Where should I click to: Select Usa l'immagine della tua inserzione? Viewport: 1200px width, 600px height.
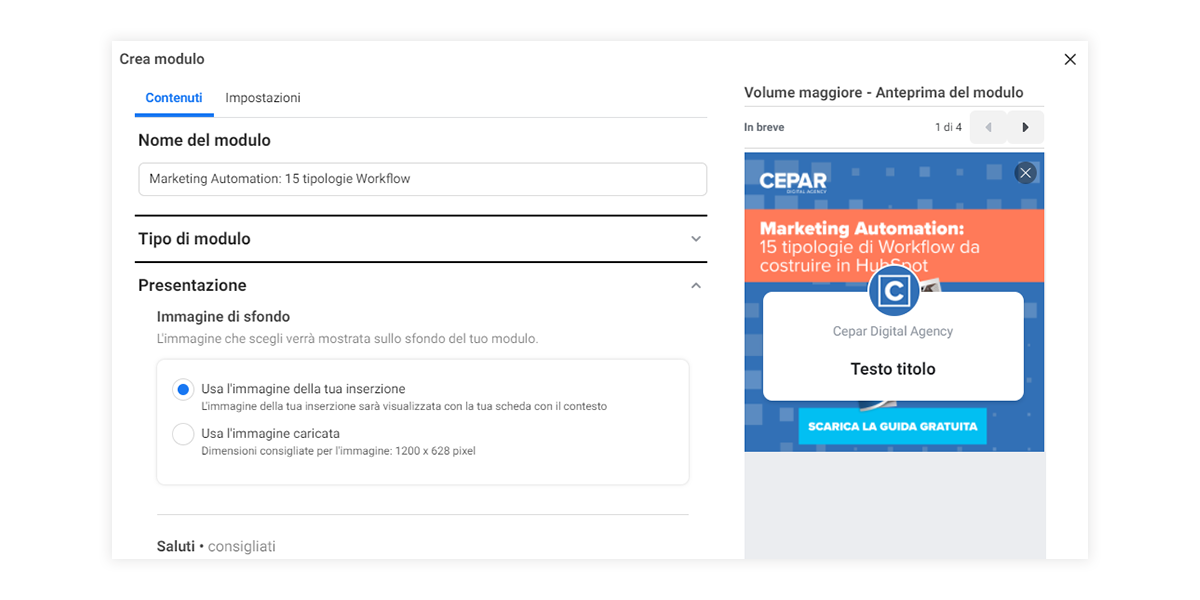[x=183, y=389]
